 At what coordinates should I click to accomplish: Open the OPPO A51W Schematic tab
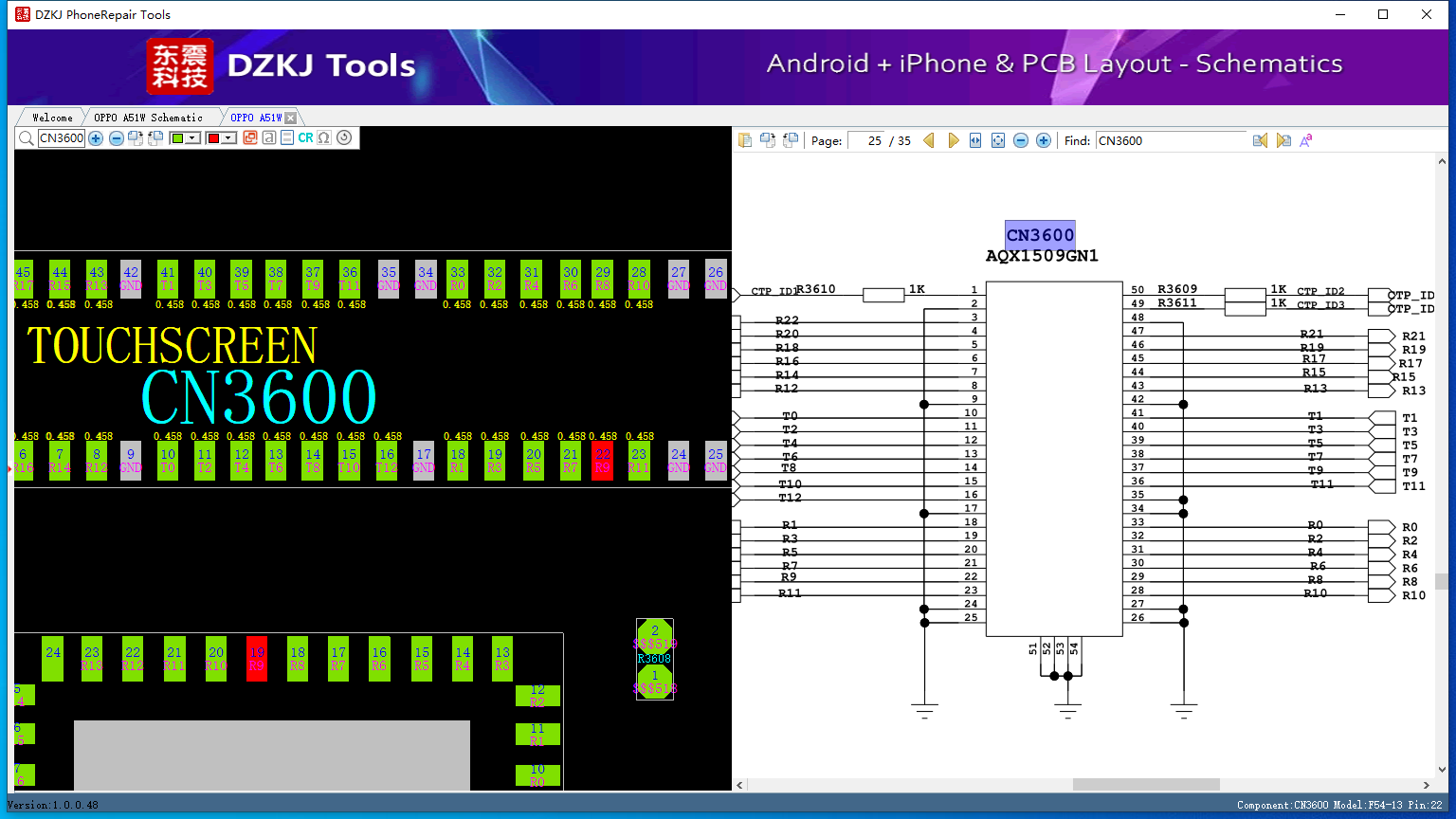click(x=148, y=118)
